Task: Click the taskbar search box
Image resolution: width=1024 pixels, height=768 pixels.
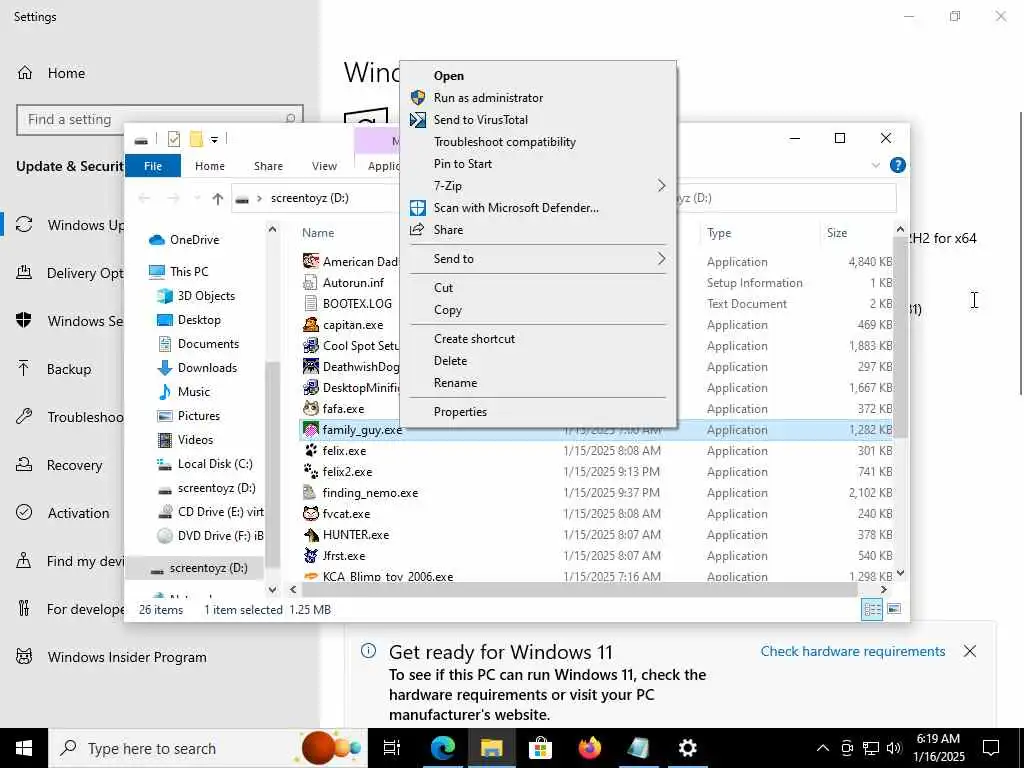Action: [x=208, y=748]
